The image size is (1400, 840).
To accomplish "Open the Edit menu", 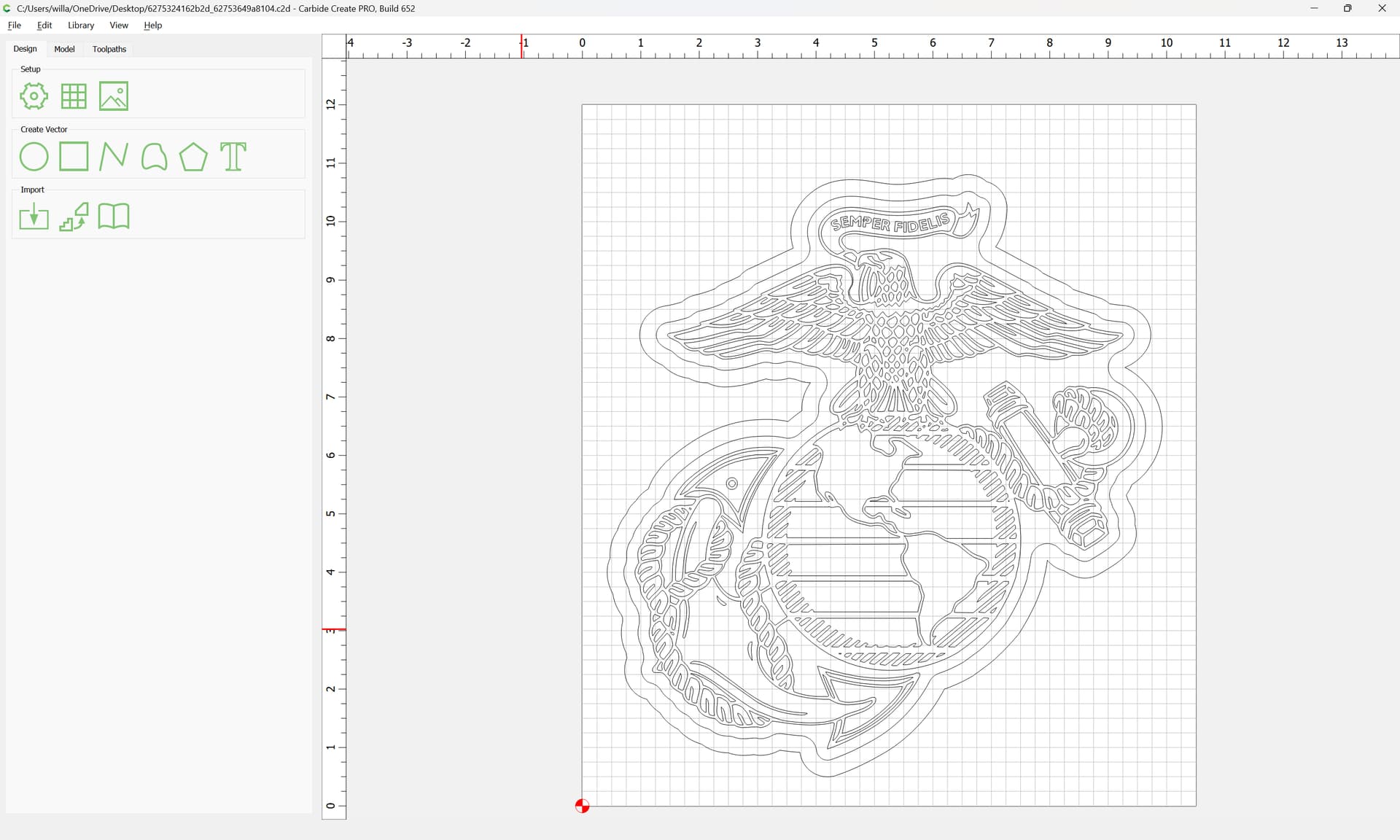I will pyautogui.click(x=44, y=25).
